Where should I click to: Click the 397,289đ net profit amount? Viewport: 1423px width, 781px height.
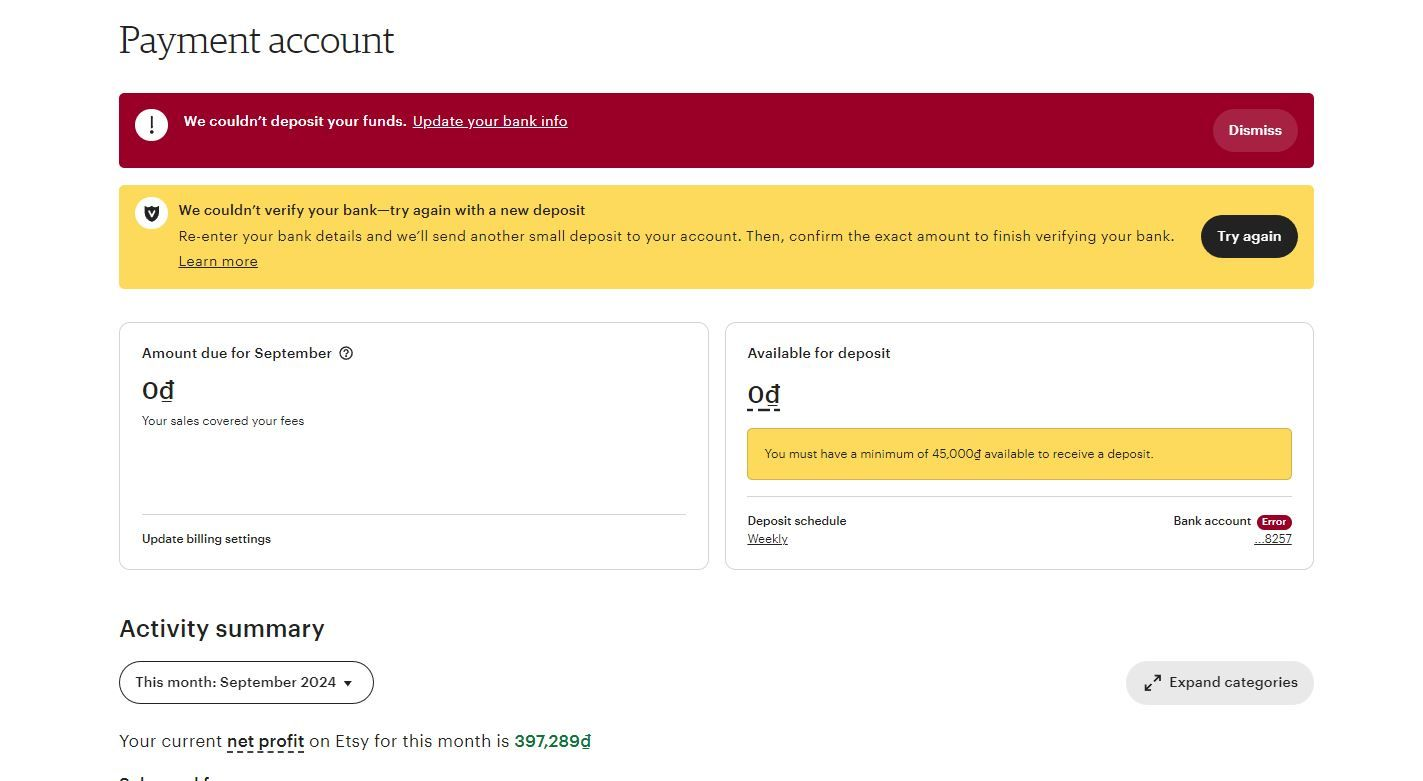[552, 742]
